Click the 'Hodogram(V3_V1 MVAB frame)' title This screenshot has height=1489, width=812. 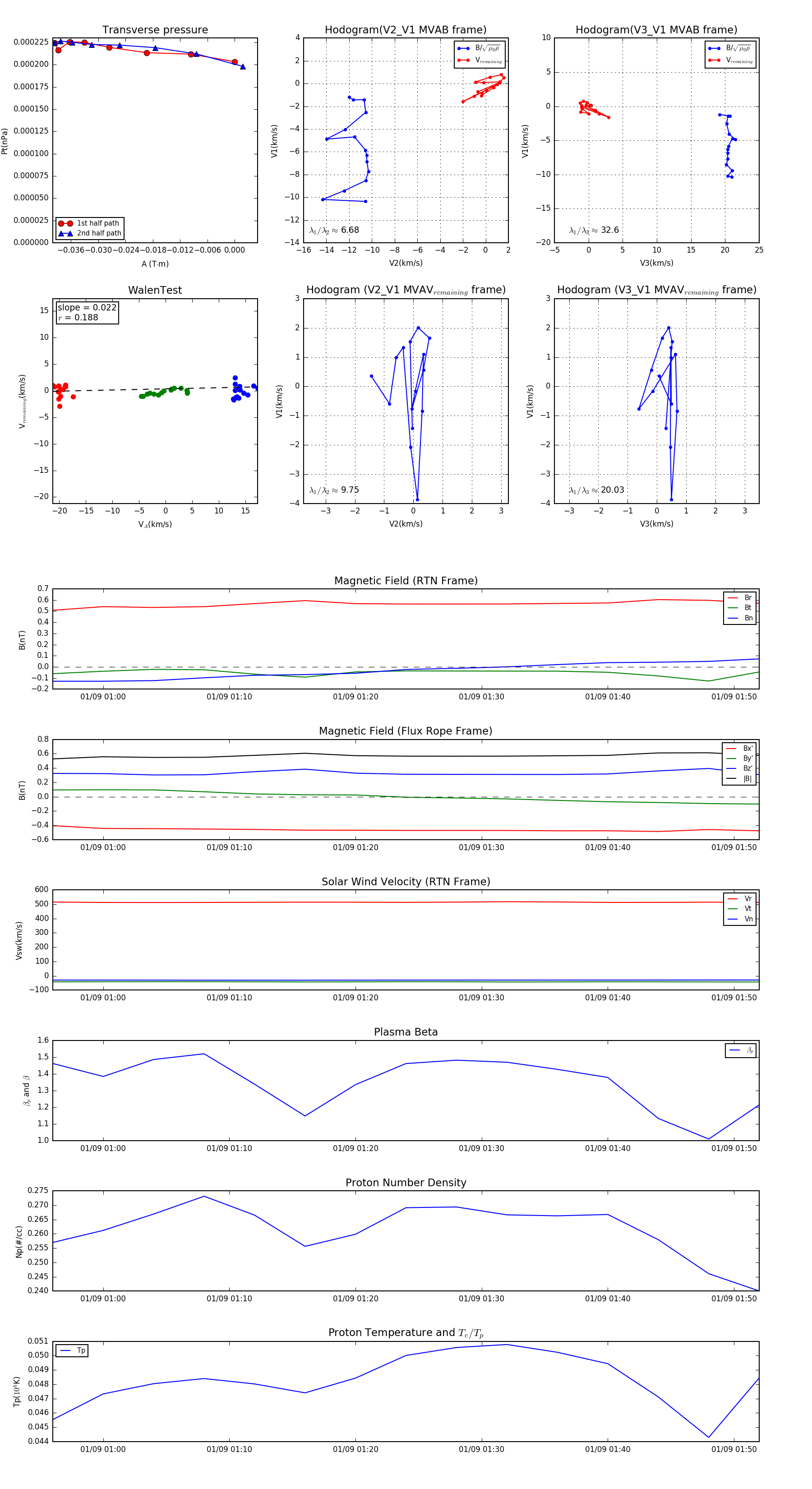[656, 30]
